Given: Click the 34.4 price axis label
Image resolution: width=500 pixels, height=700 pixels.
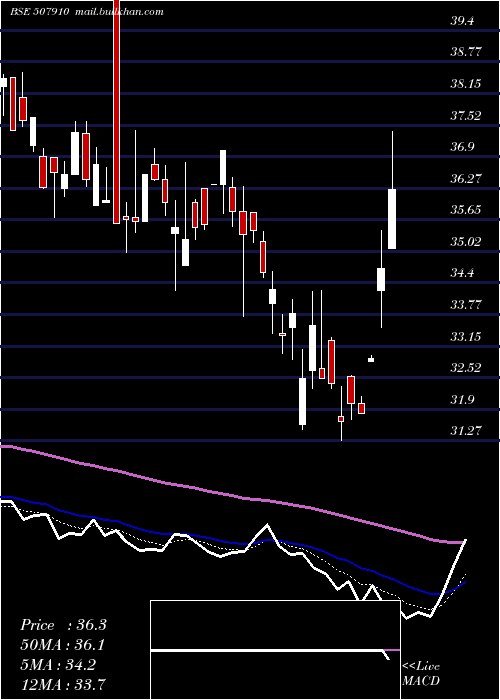Looking at the screenshot, I should click(x=462, y=273).
